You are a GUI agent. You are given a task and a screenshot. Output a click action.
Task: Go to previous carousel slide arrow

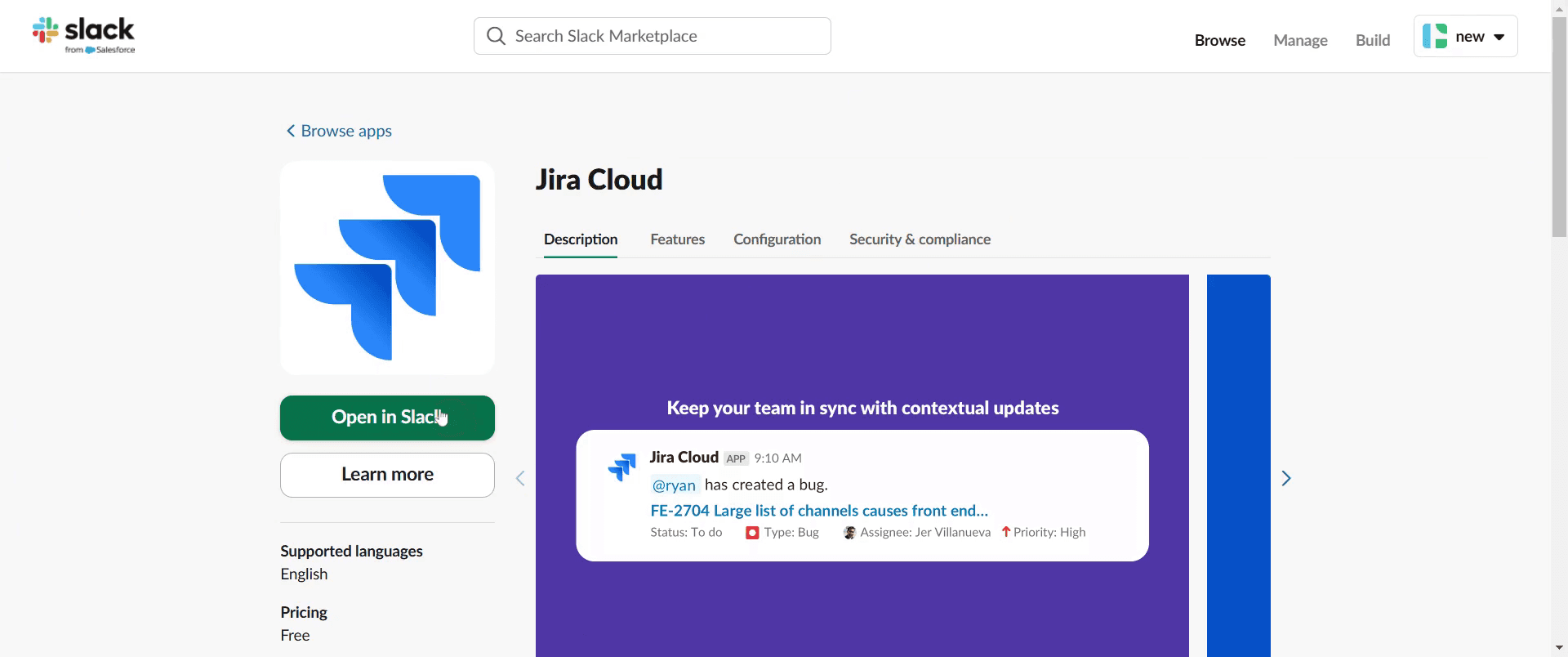520,478
